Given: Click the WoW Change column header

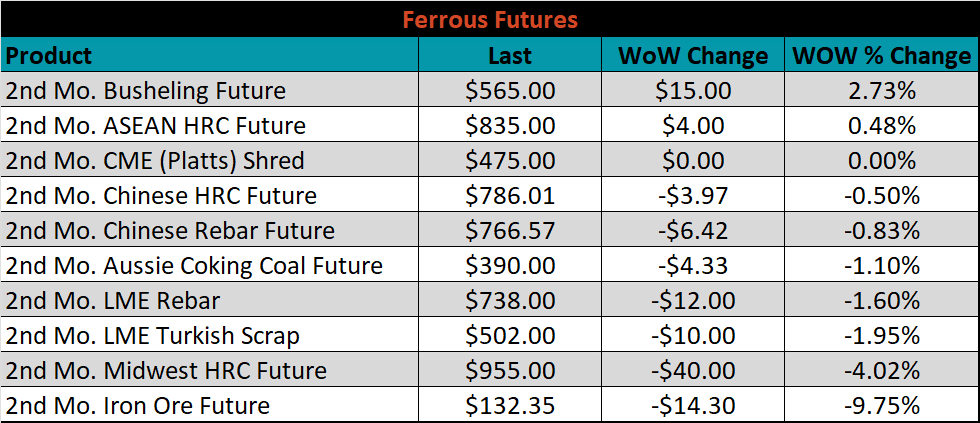Looking at the screenshot, I should point(692,55).
